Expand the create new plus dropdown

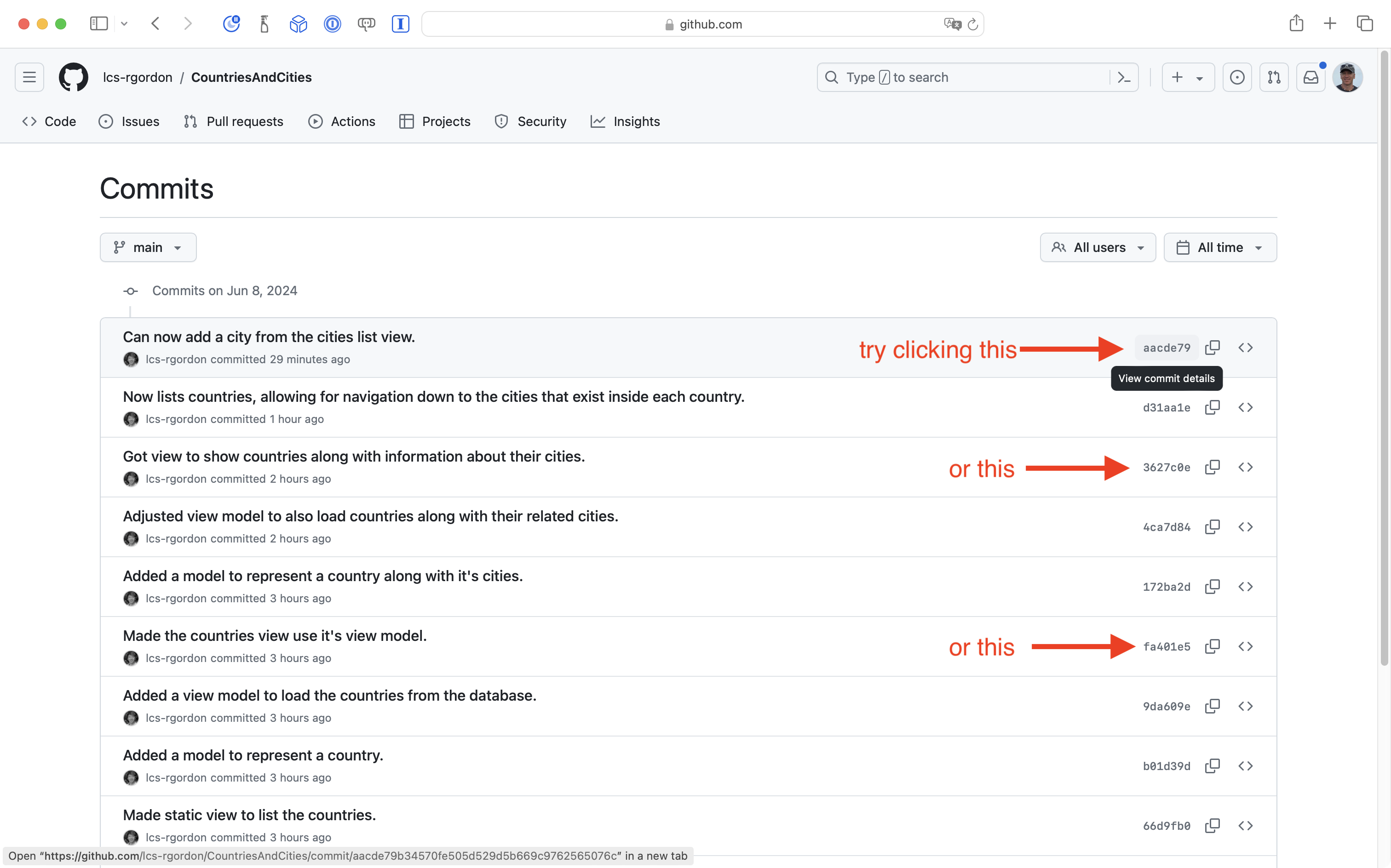[1188, 78]
